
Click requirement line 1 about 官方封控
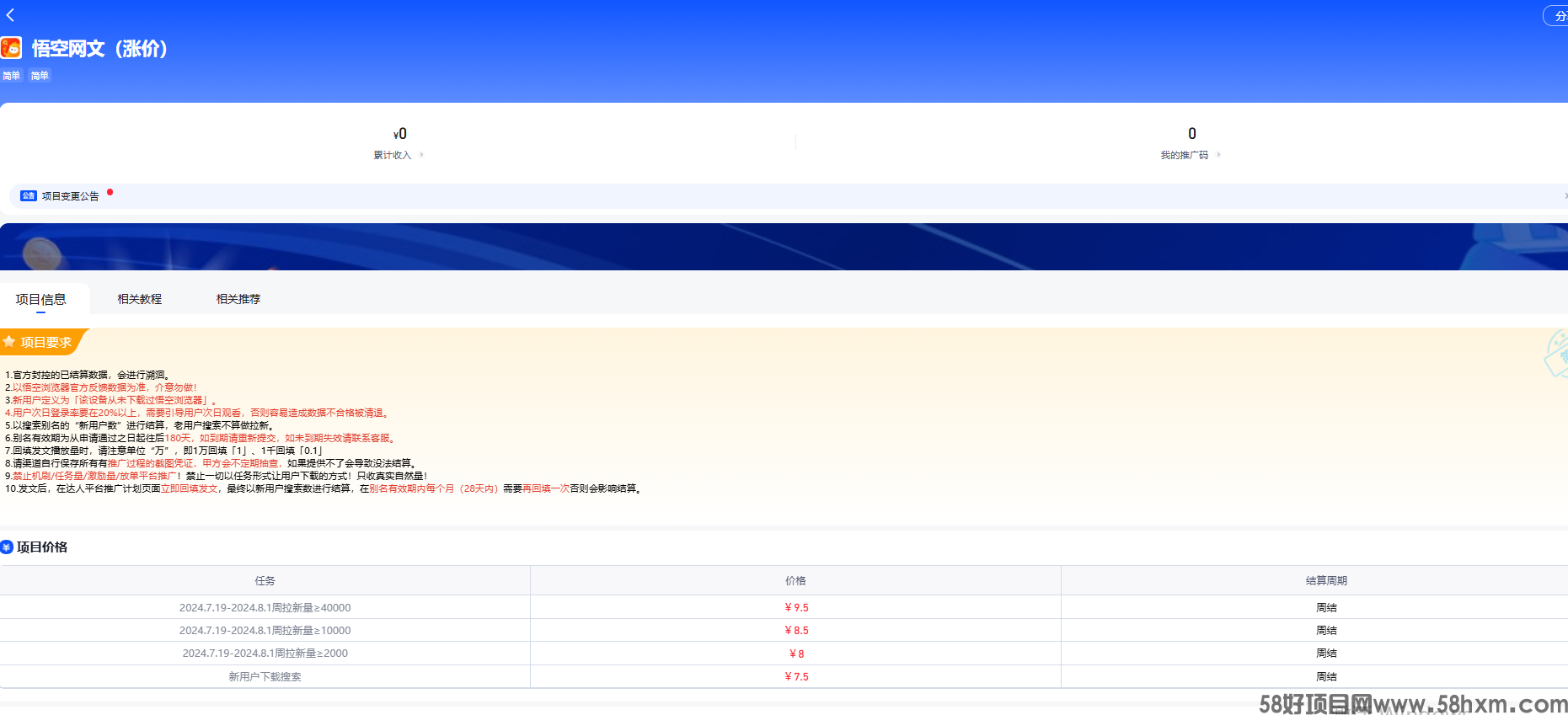click(x=88, y=375)
